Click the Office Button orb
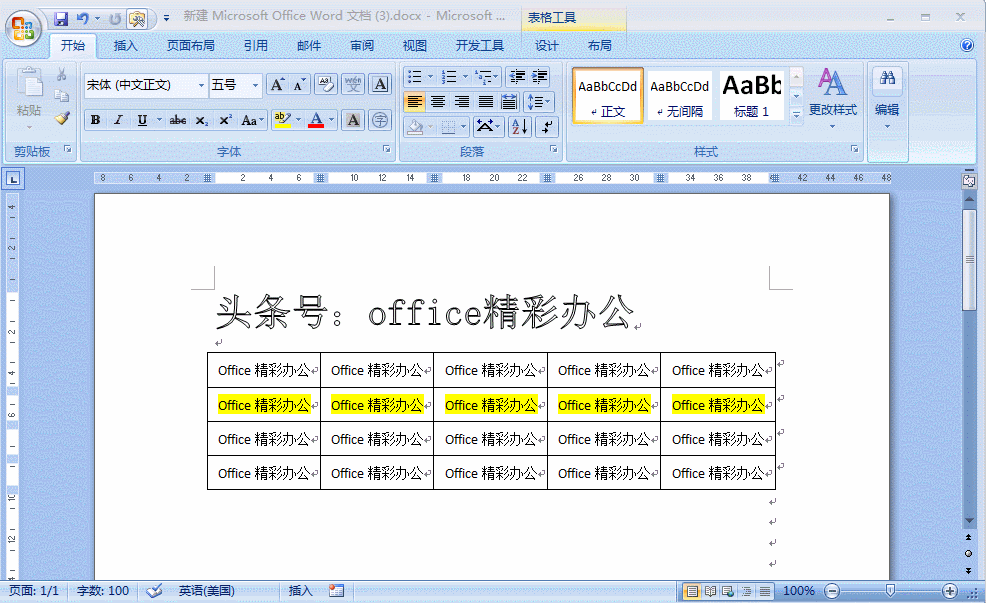Viewport: 986px width, 603px height. pyautogui.click(x=24, y=28)
